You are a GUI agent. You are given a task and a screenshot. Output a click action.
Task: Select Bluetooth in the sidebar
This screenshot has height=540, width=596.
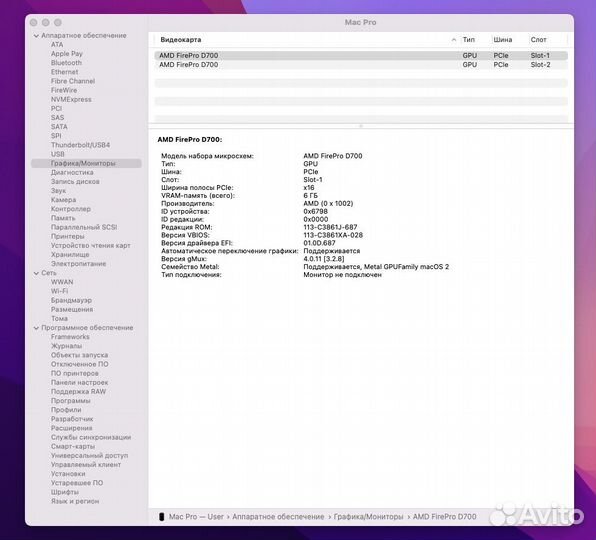[66, 63]
